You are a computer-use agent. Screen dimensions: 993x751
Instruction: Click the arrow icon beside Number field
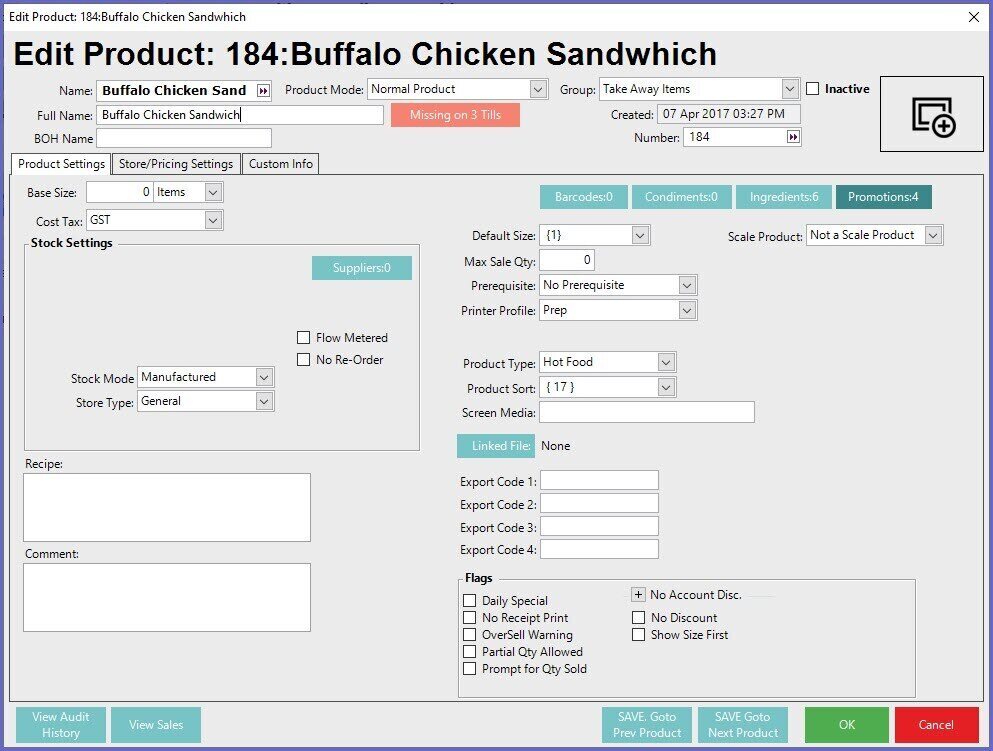(793, 137)
